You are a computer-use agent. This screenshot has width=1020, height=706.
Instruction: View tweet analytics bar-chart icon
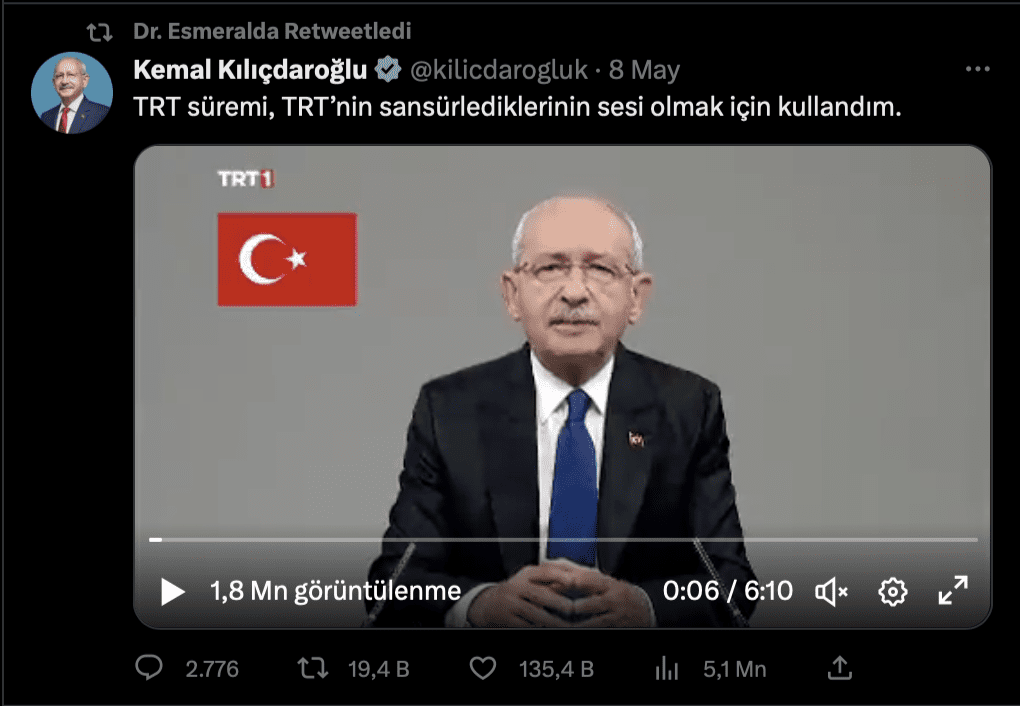[667, 668]
